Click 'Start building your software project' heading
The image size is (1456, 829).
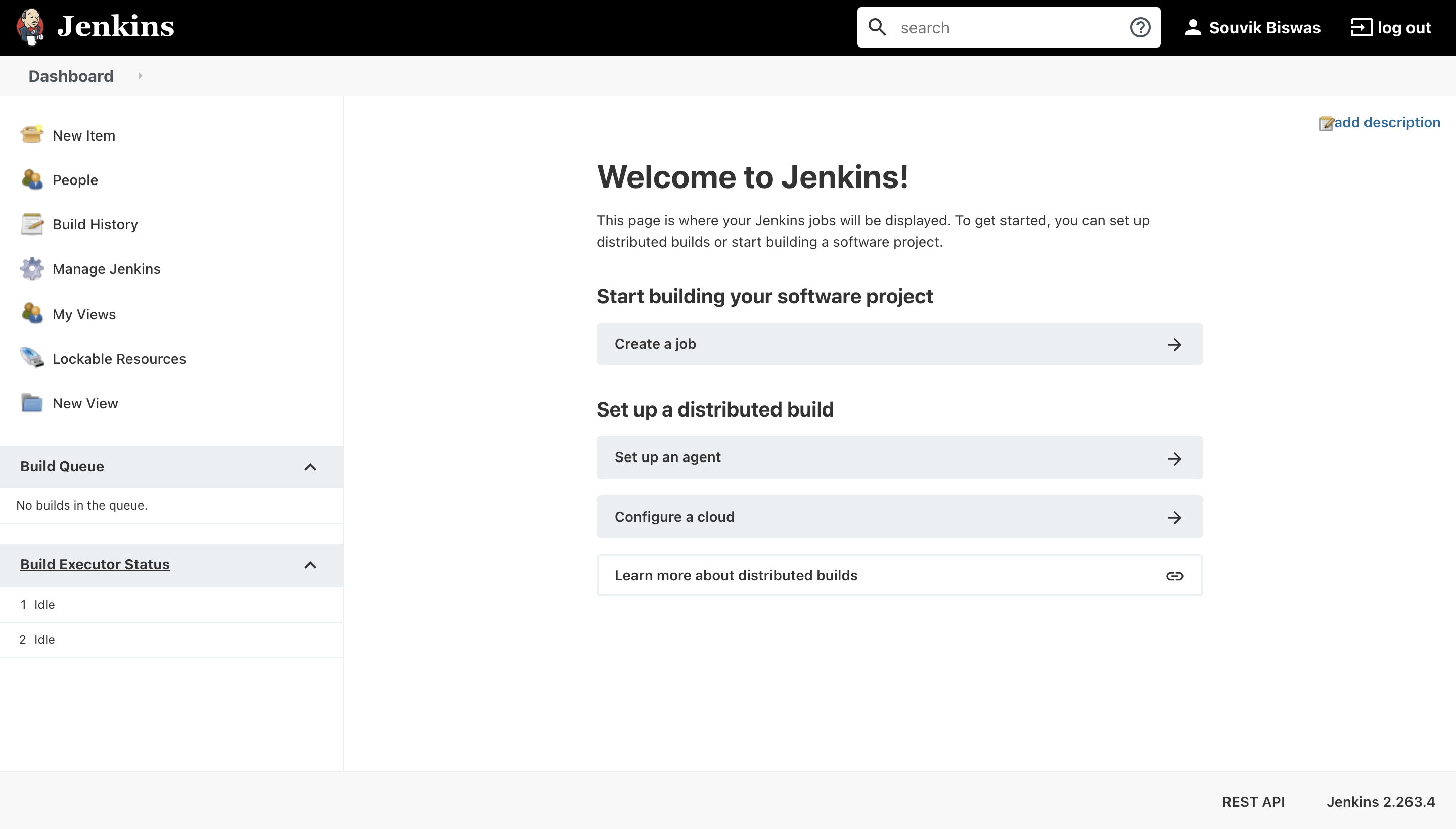coord(765,296)
